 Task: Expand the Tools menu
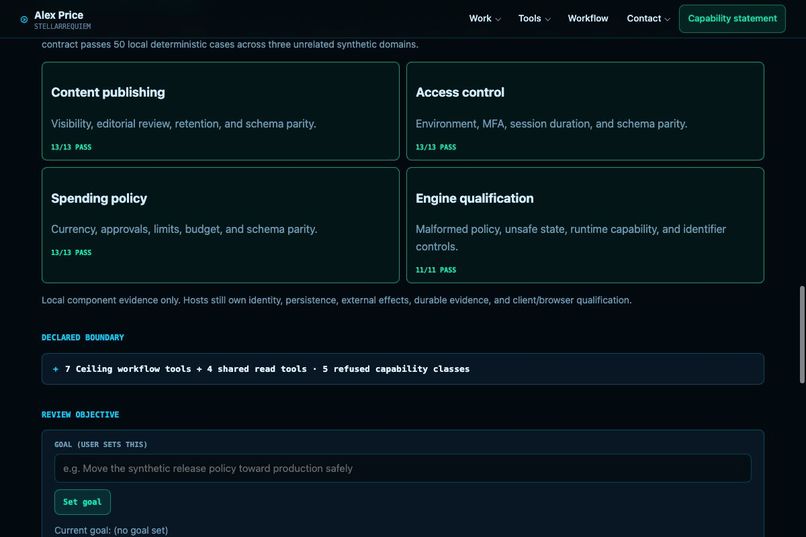click(x=534, y=18)
